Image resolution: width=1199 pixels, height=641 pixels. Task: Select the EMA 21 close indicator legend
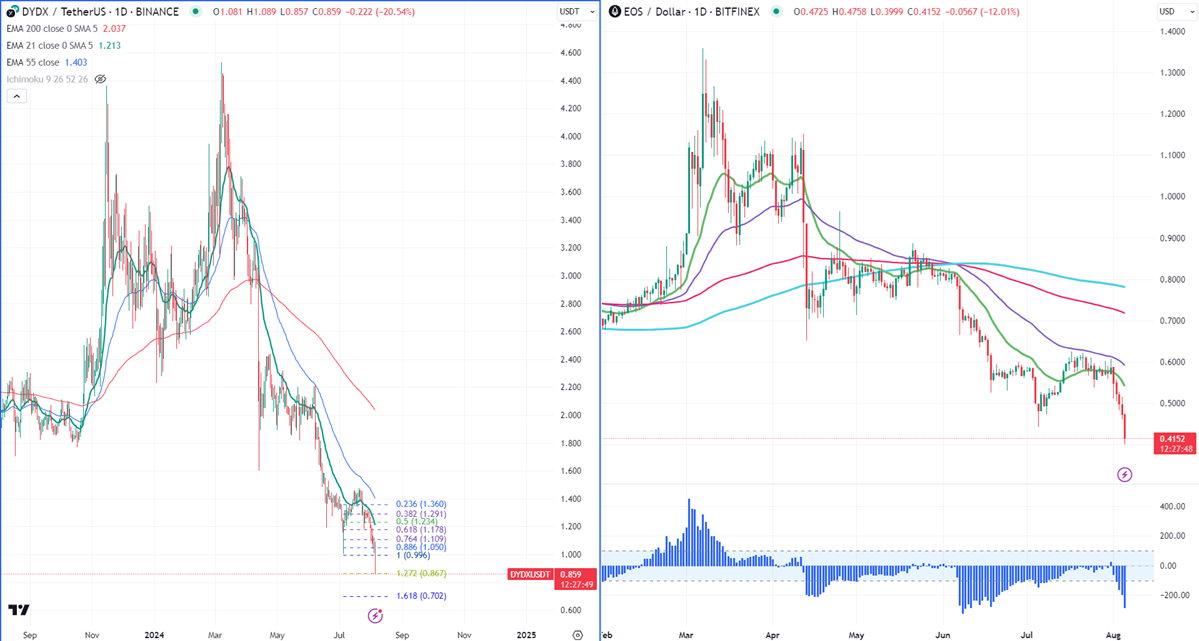(x=52, y=45)
